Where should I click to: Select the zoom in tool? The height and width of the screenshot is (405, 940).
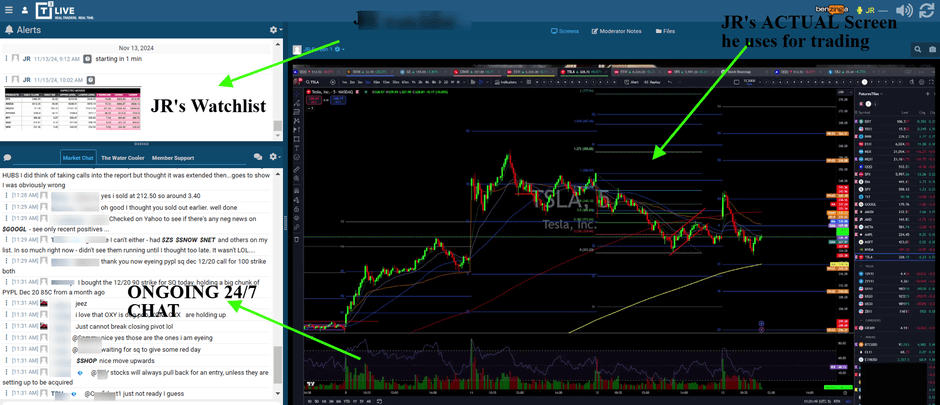pos(297,179)
